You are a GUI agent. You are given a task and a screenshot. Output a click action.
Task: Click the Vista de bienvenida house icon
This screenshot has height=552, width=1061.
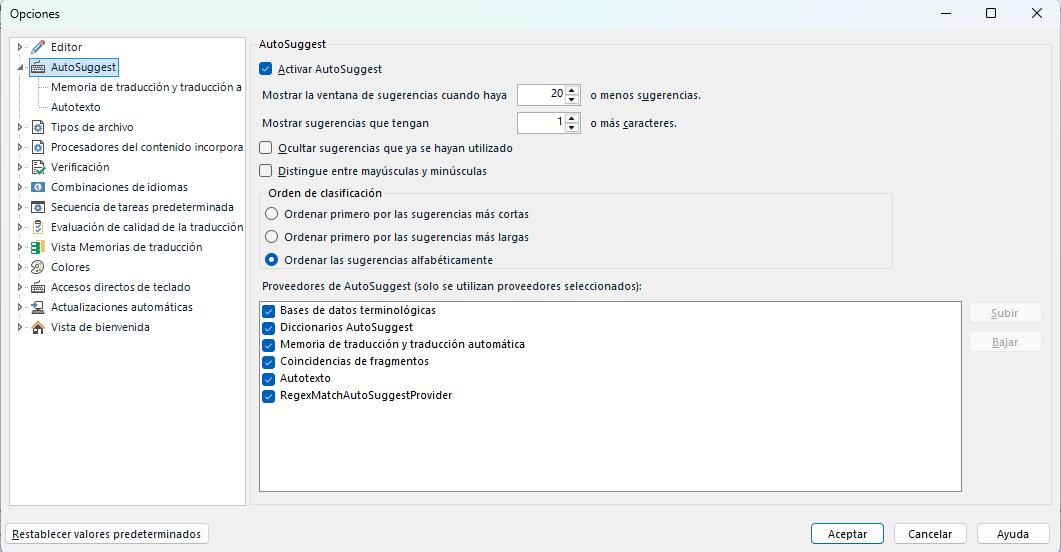(x=38, y=327)
